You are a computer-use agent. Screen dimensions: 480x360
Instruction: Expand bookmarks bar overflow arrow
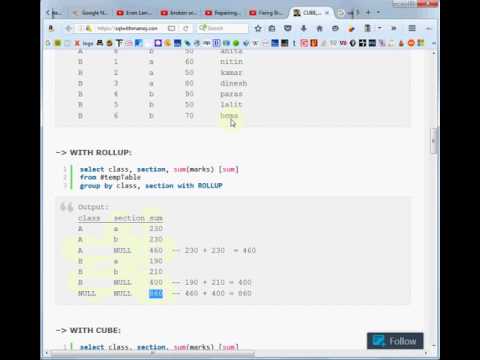(434, 43)
